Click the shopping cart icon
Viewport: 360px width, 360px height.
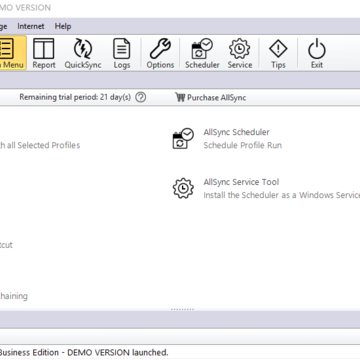click(180, 97)
